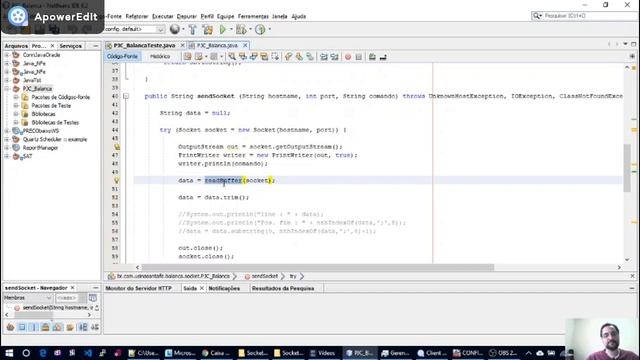Screen dimensions: 640x360
Task: Switch to Monitor do Servidor HTTP tab
Action: 139,288
